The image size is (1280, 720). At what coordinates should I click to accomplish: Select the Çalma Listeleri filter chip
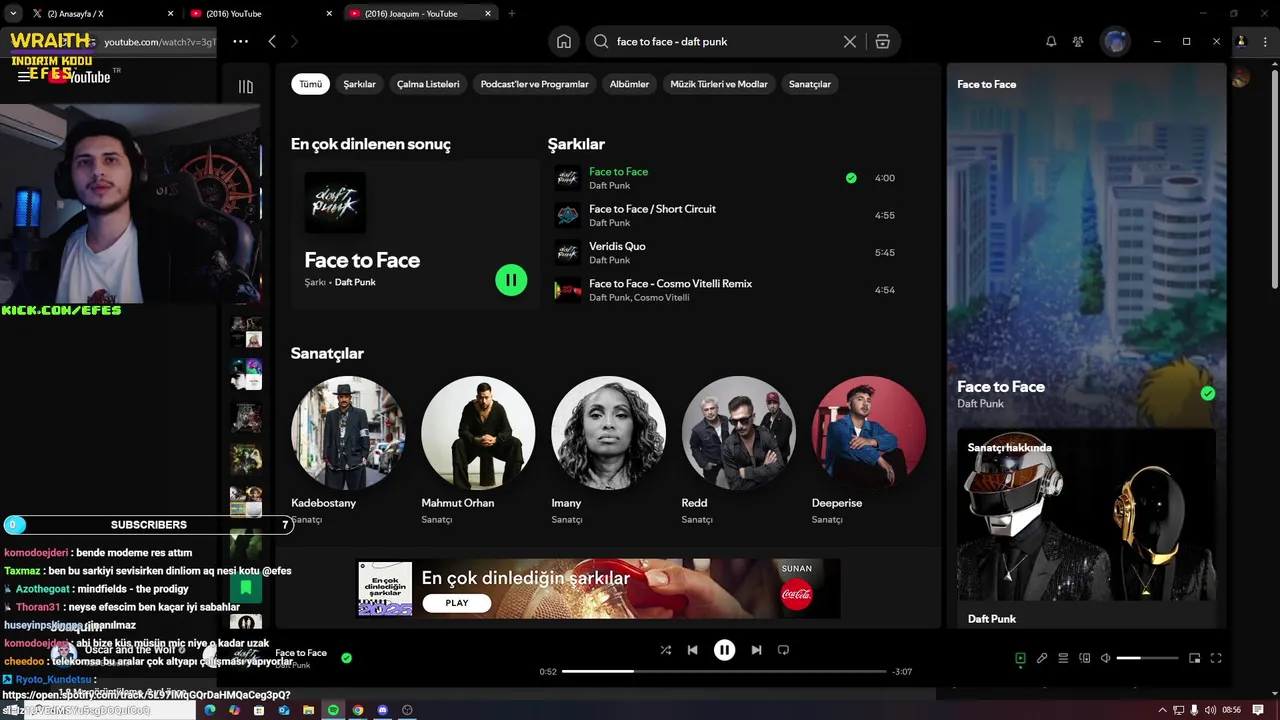point(428,84)
